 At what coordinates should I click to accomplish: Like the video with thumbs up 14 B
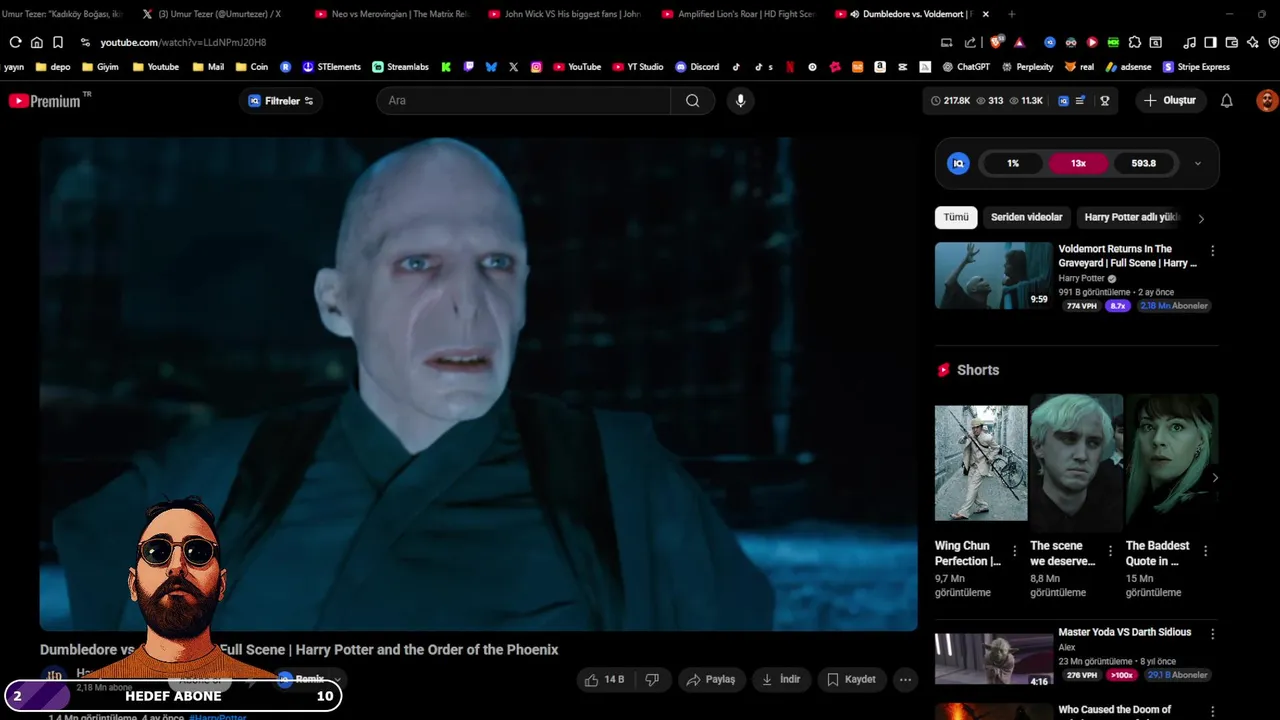click(605, 679)
